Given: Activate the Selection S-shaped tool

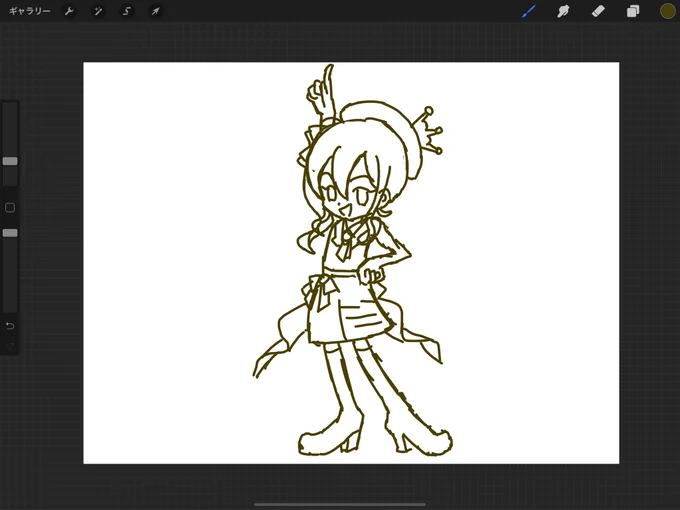Looking at the screenshot, I should (x=127, y=11).
